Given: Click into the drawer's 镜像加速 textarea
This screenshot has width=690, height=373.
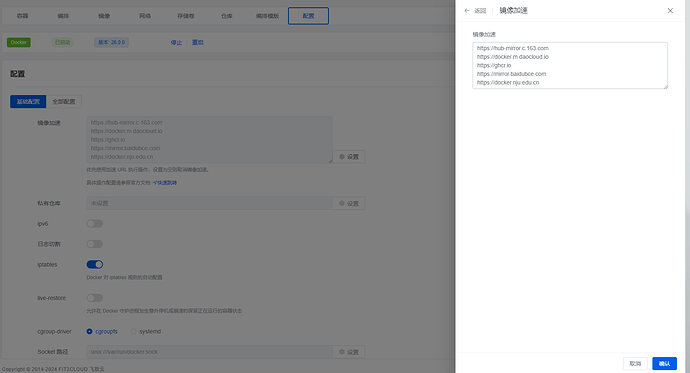Looking at the screenshot, I should click(570, 66).
